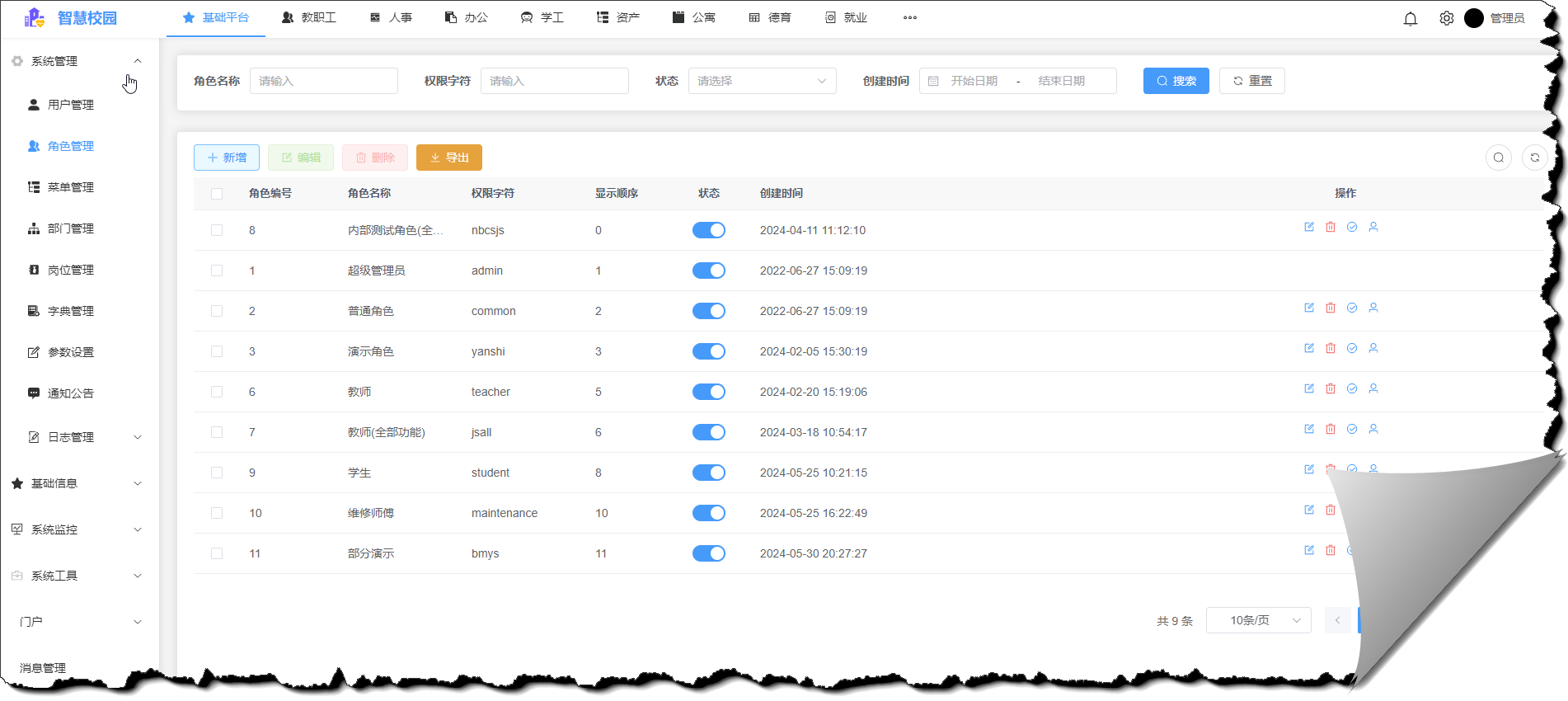This screenshot has height=701, width=1568.
Task: Click edit icon for role nbcsjs
Action: pos(1309,227)
